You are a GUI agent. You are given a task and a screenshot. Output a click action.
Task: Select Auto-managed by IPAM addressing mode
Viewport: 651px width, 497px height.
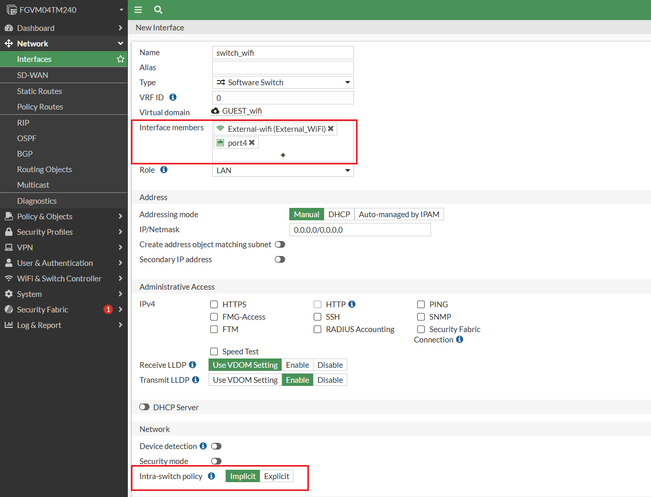pos(399,214)
